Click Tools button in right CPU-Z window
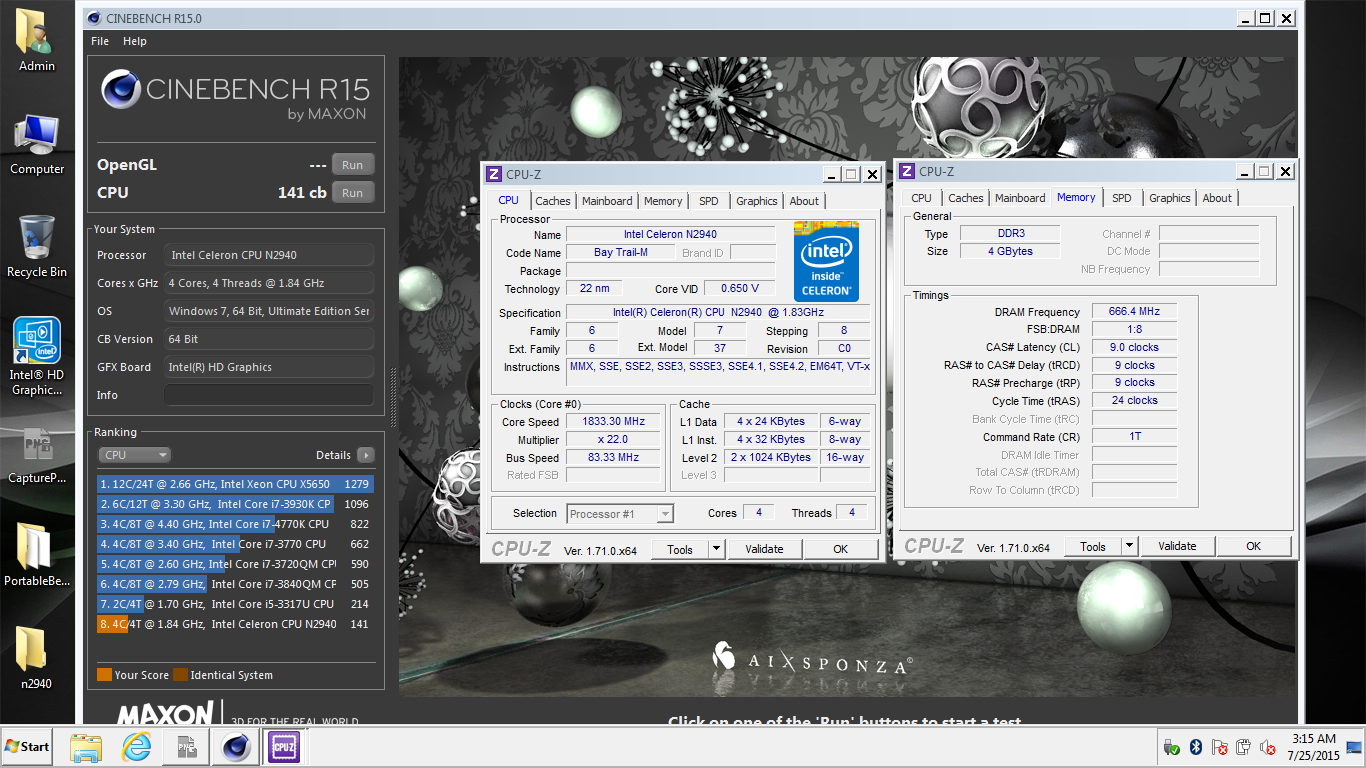Image resolution: width=1366 pixels, height=768 pixels. pyautogui.click(x=1093, y=546)
